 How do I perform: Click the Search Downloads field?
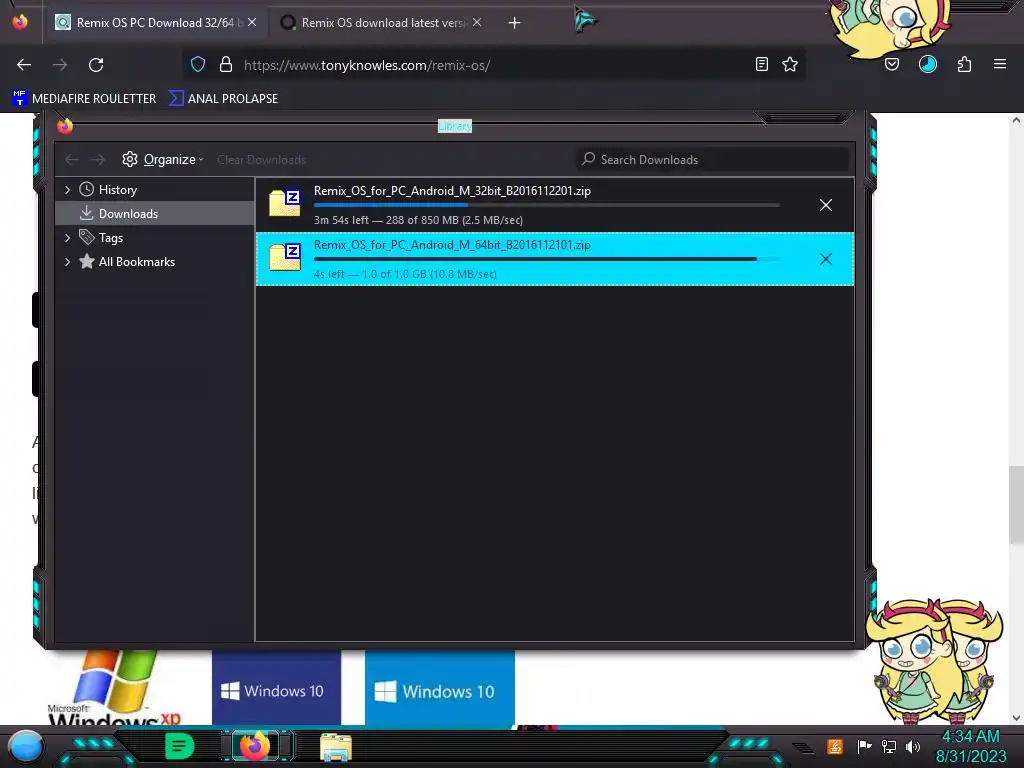(x=712, y=159)
